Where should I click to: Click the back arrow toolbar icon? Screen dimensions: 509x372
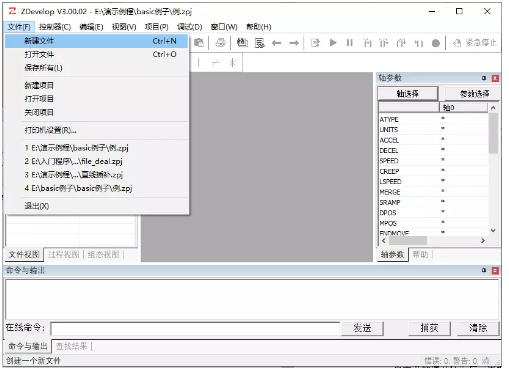[276, 43]
